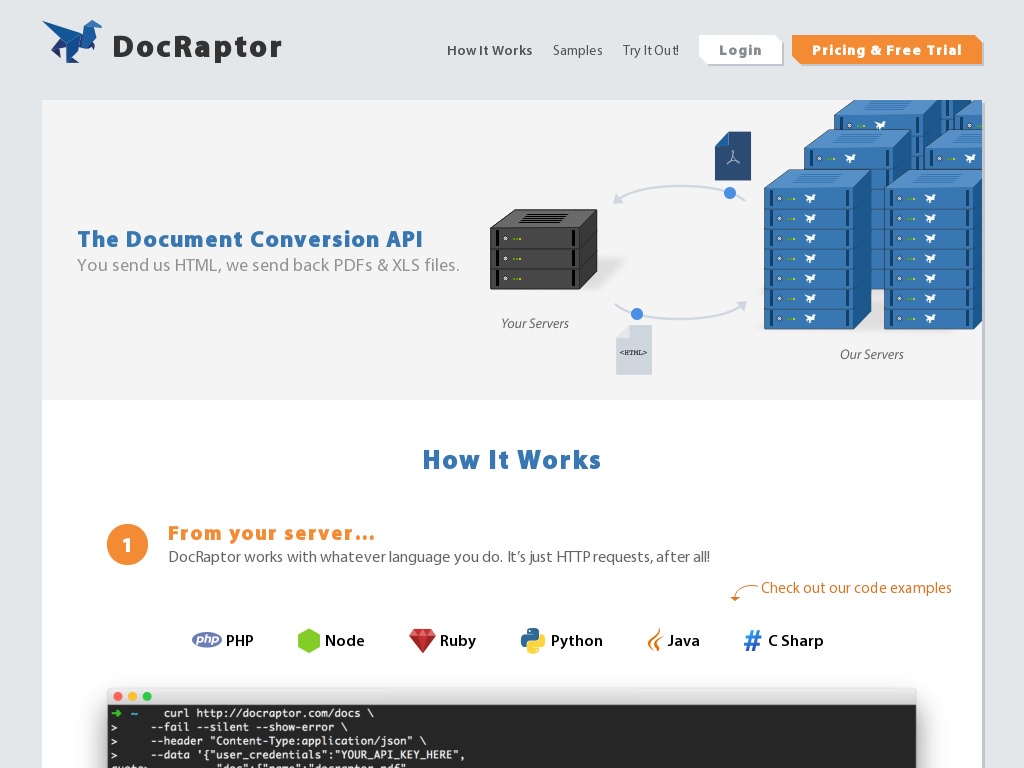This screenshot has height=768, width=1024.
Task: Click the DocRaptor wordmark text
Action: click(x=197, y=47)
